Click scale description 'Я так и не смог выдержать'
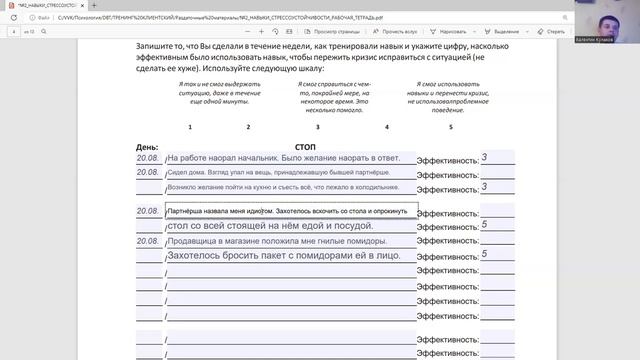This screenshot has width=640, height=360. click(220, 93)
